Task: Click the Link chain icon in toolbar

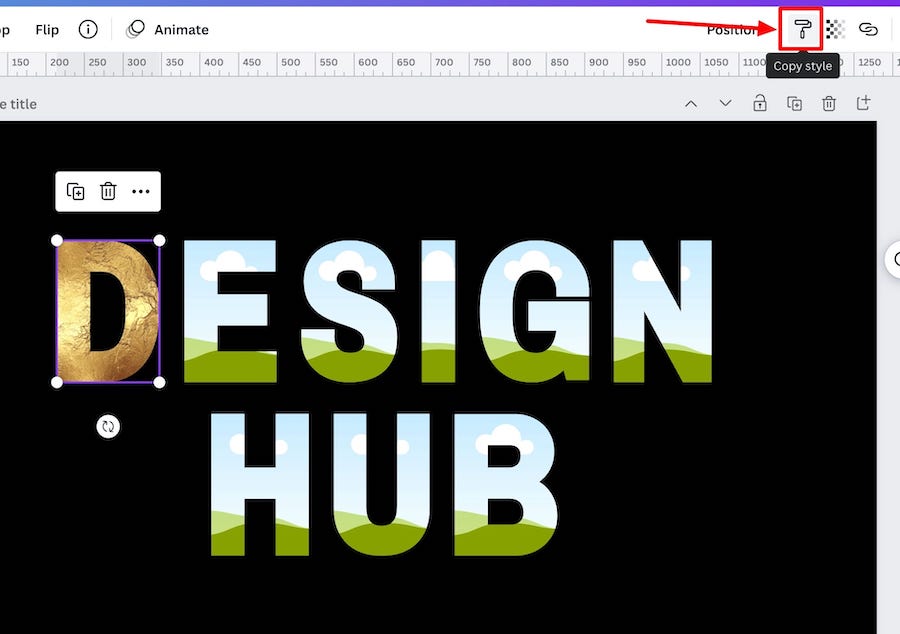Action: (x=868, y=29)
